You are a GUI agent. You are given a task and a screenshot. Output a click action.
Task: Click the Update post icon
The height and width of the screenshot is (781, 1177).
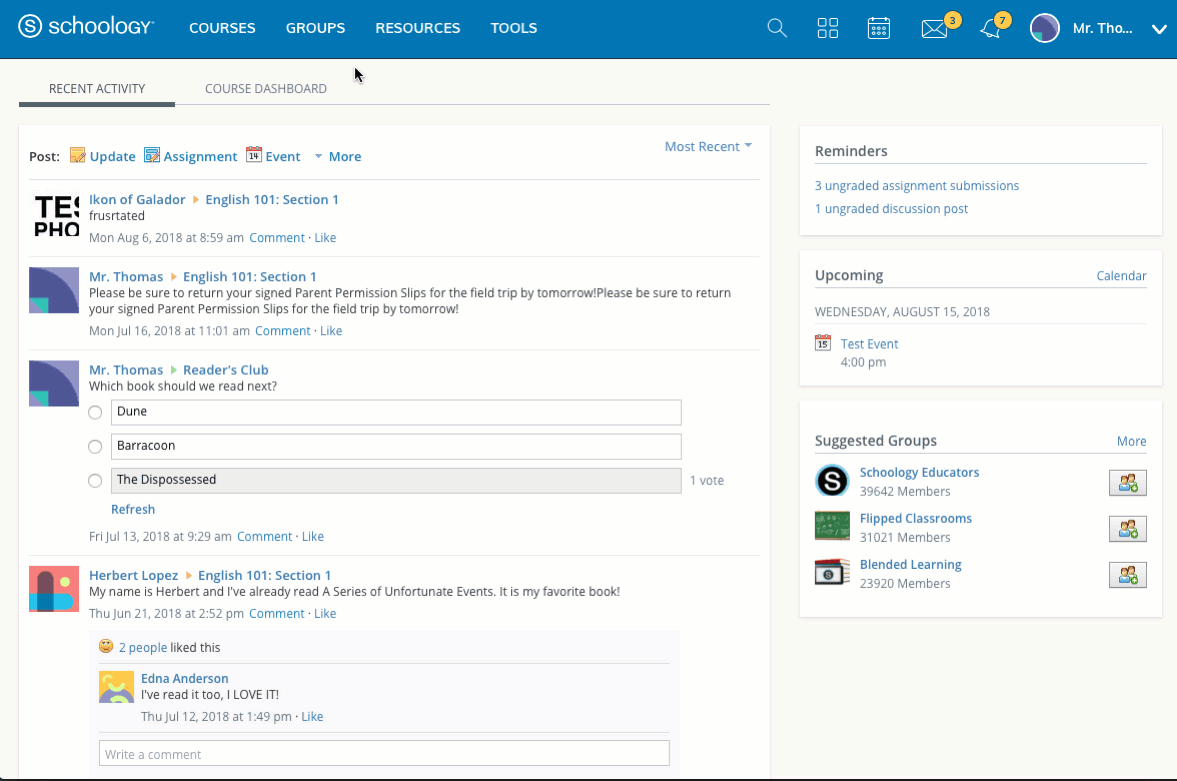coord(78,156)
